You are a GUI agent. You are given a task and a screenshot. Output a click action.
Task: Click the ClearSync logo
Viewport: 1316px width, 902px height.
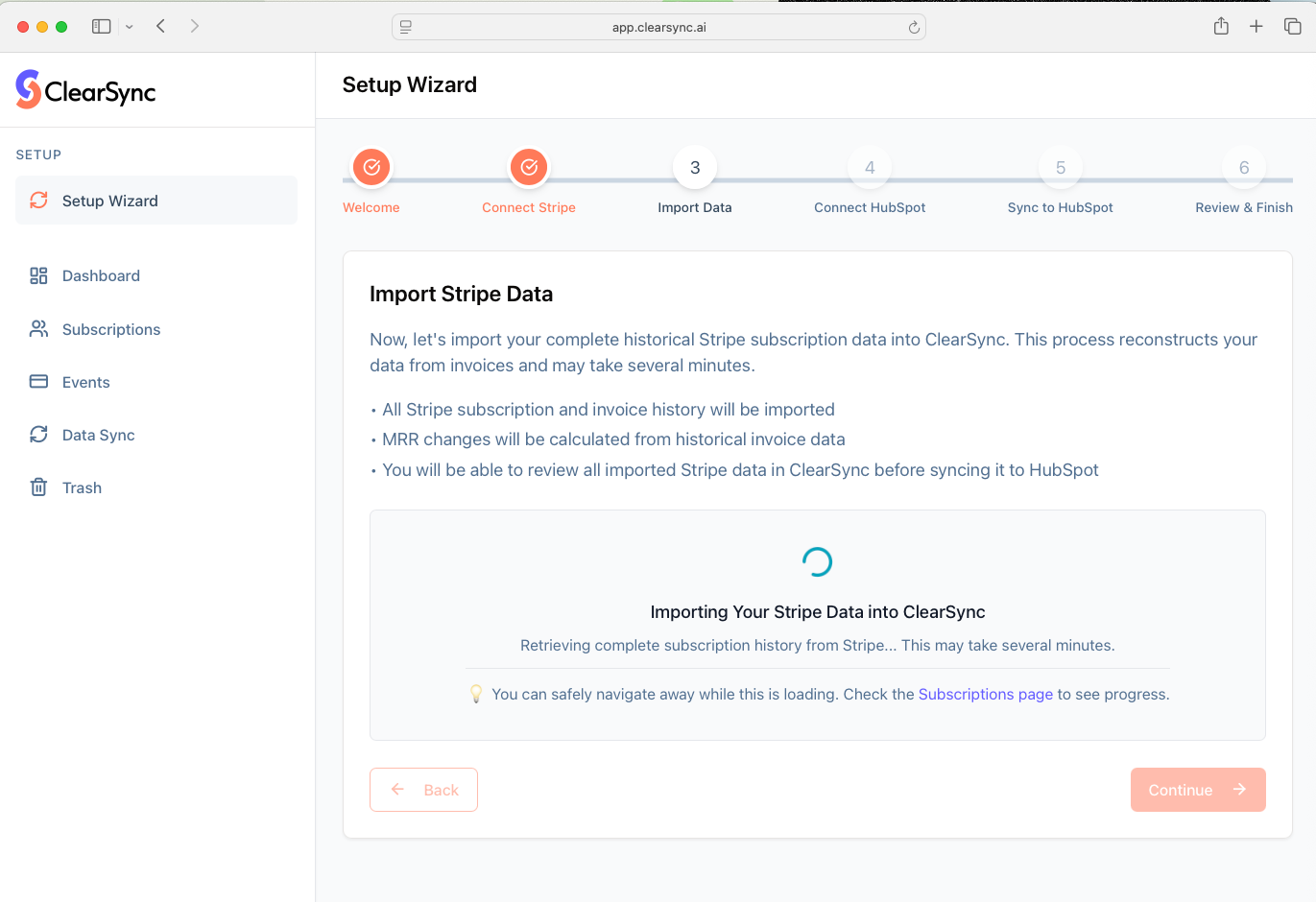[85, 90]
